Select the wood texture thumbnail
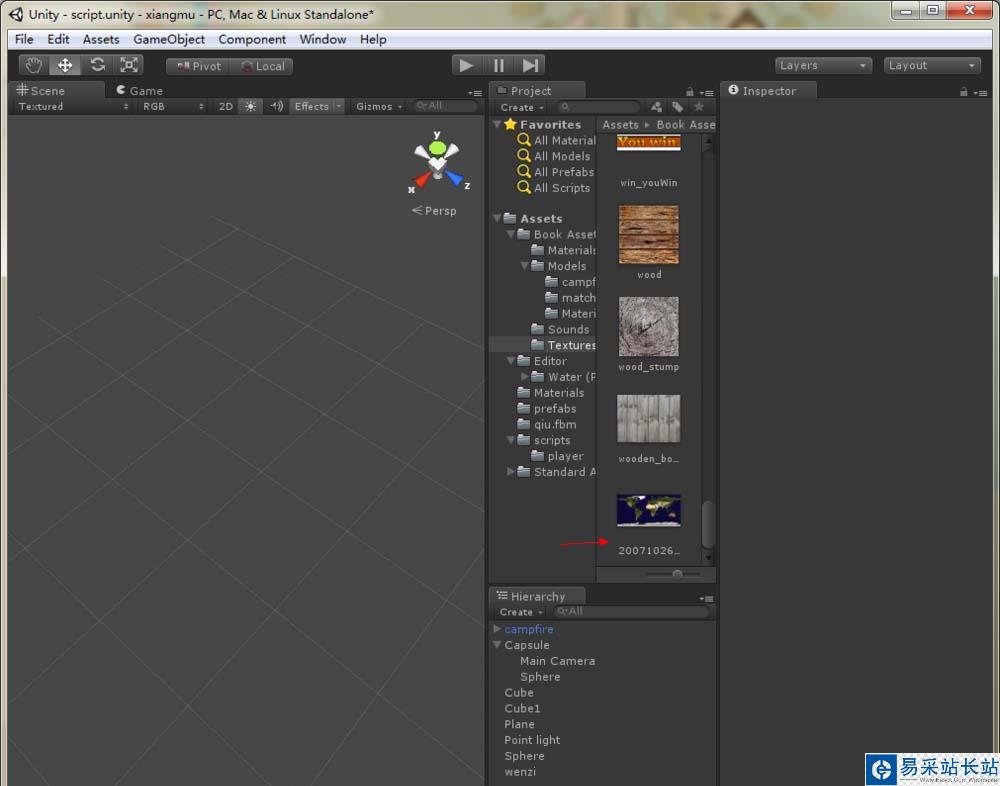The height and width of the screenshot is (786, 1000). [649, 234]
